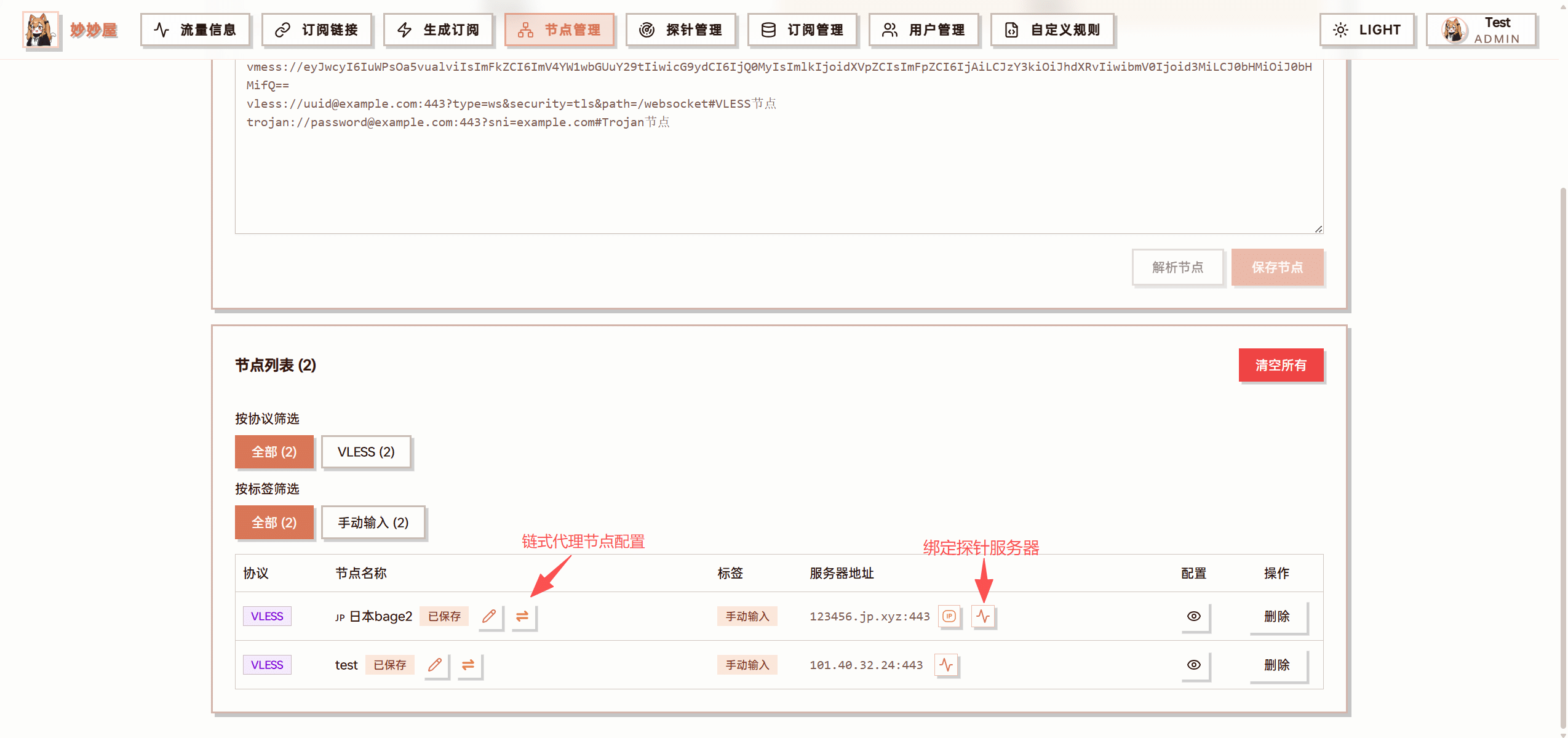Delete the test node
The width and height of the screenshot is (1568, 738).
click(1276, 665)
